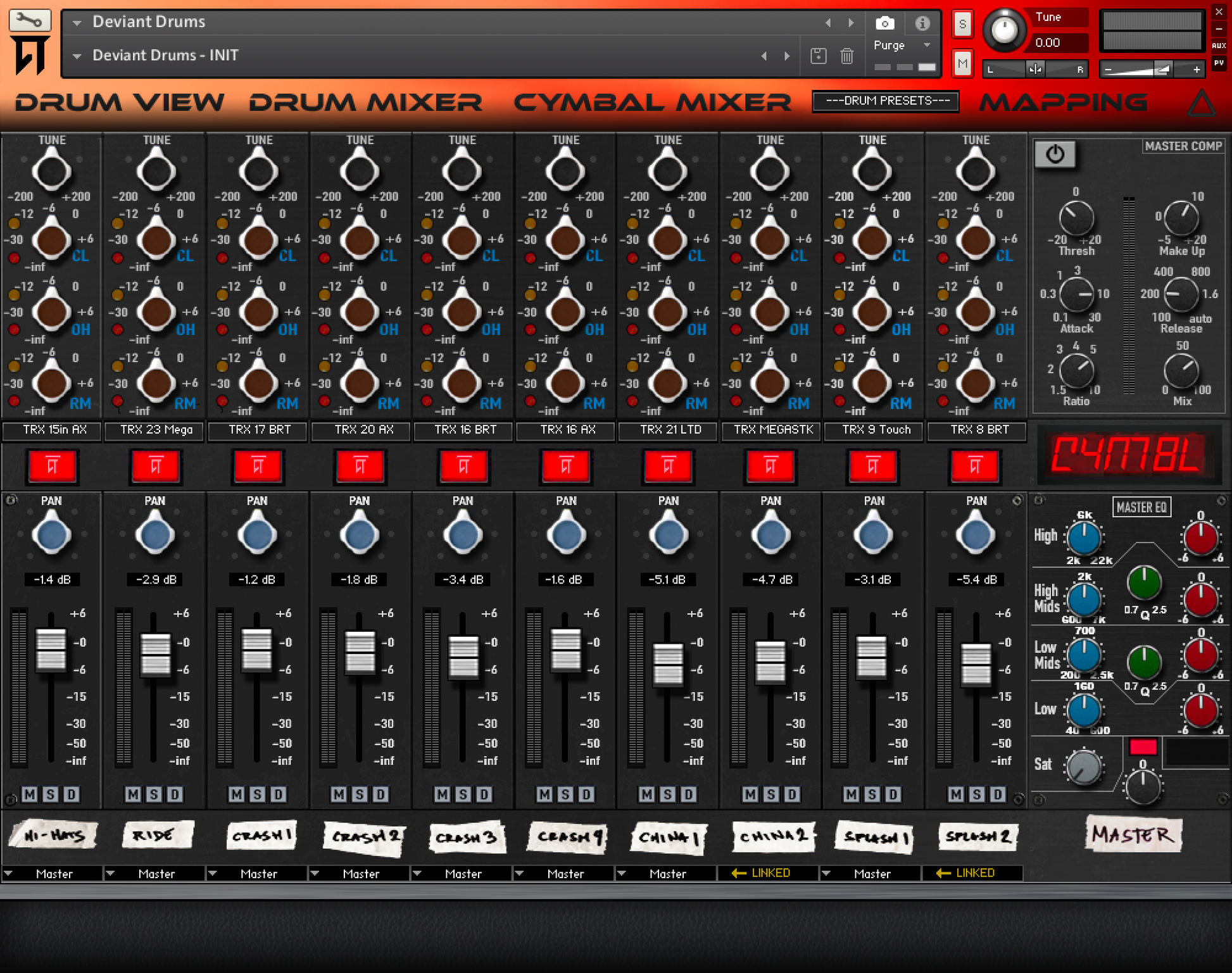Solo the China 1 channel
1232x973 pixels.
click(667, 794)
